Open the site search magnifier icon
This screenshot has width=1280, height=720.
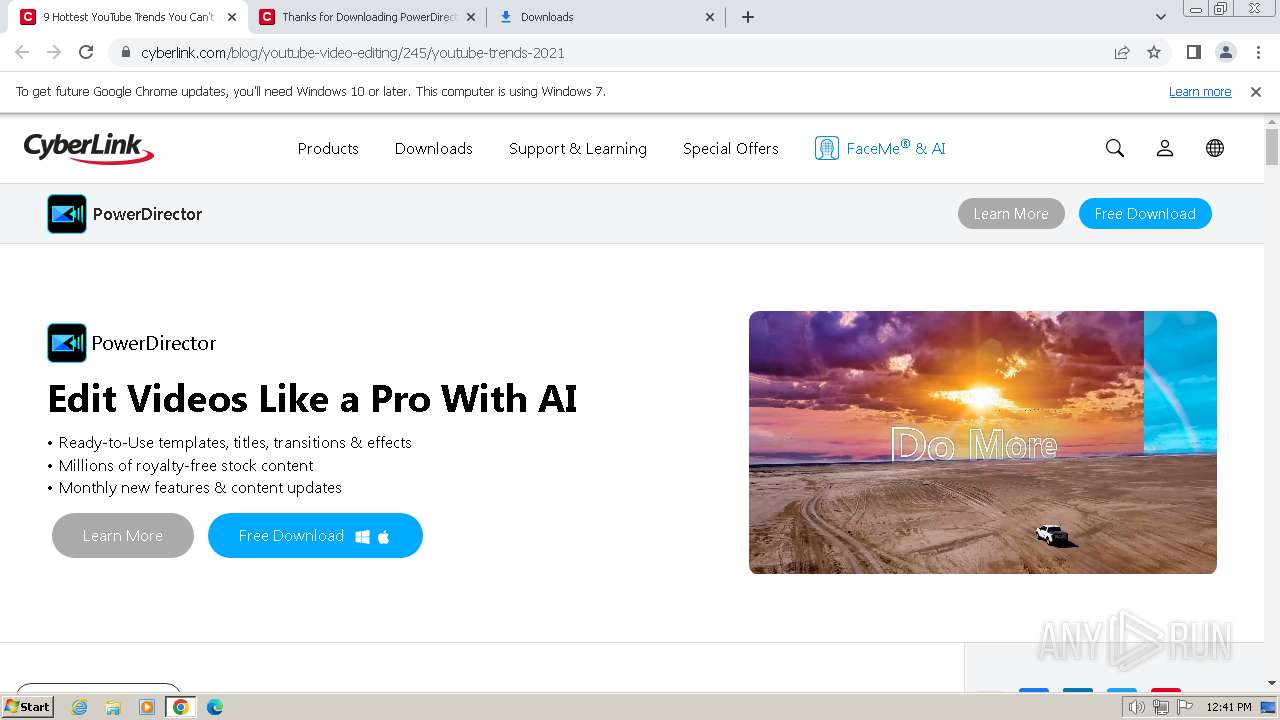pos(1115,148)
